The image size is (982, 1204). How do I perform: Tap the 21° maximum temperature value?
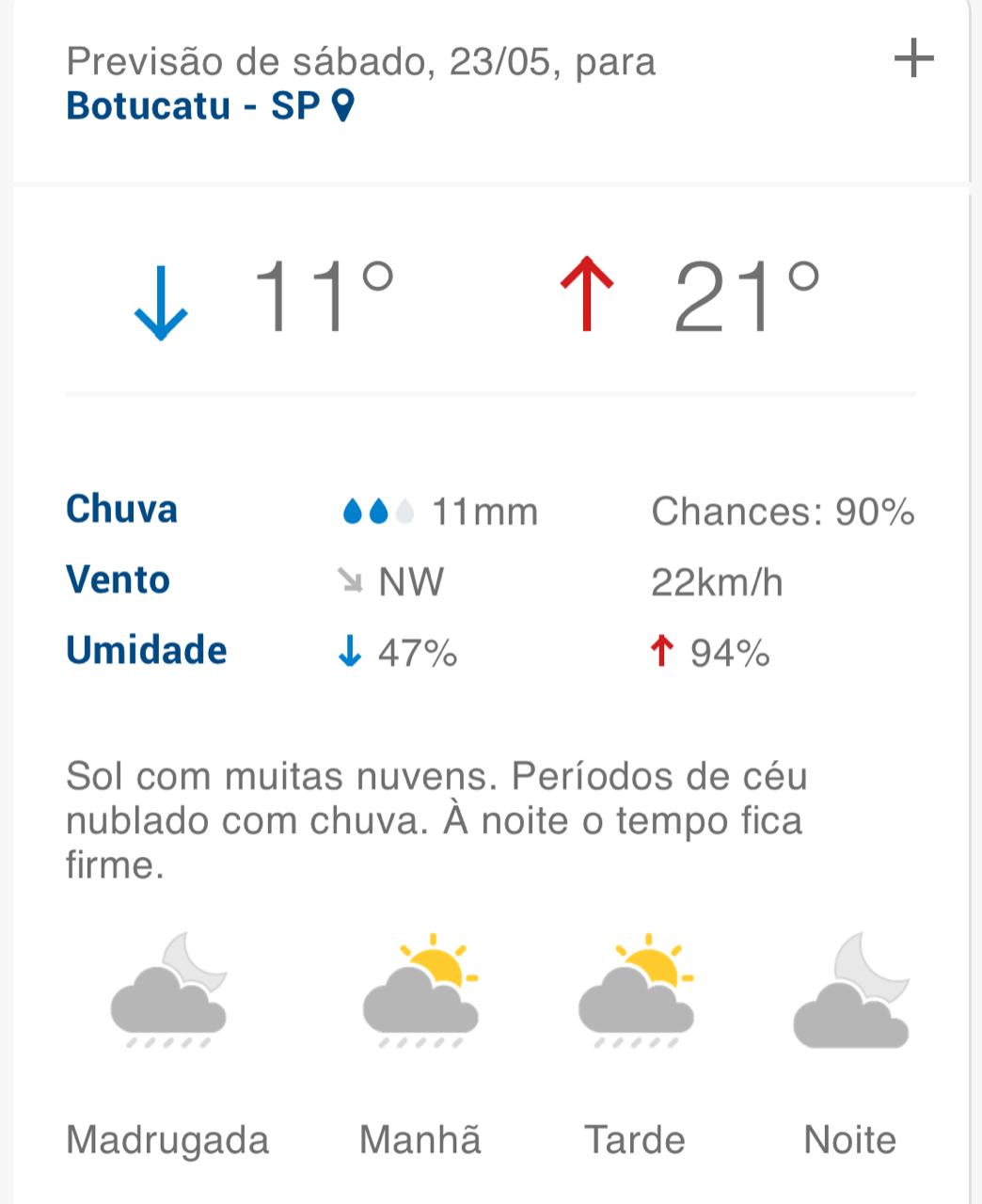[747, 296]
